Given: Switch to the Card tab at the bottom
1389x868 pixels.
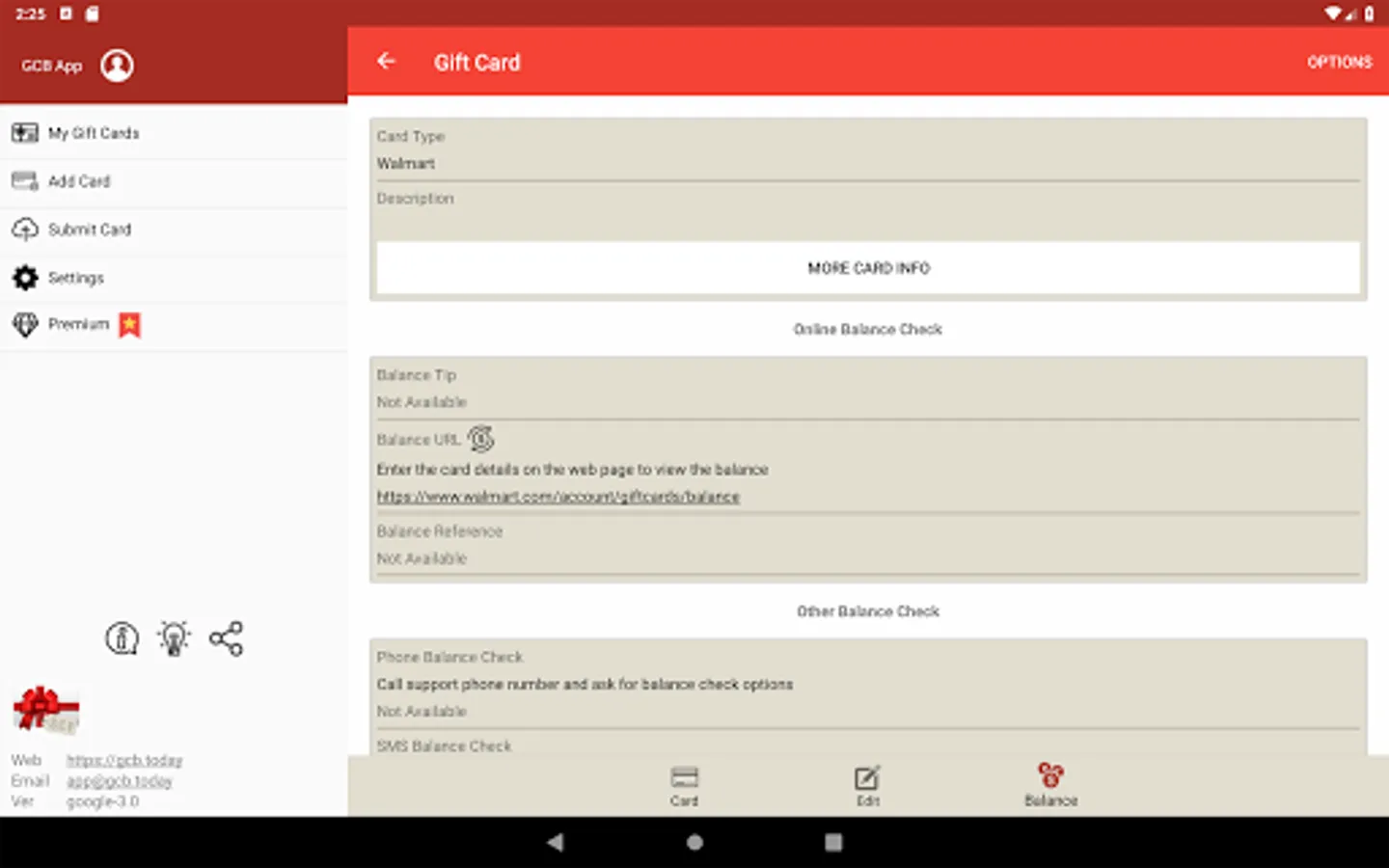Looking at the screenshot, I should pyautogui.click(x=684, y=786).
